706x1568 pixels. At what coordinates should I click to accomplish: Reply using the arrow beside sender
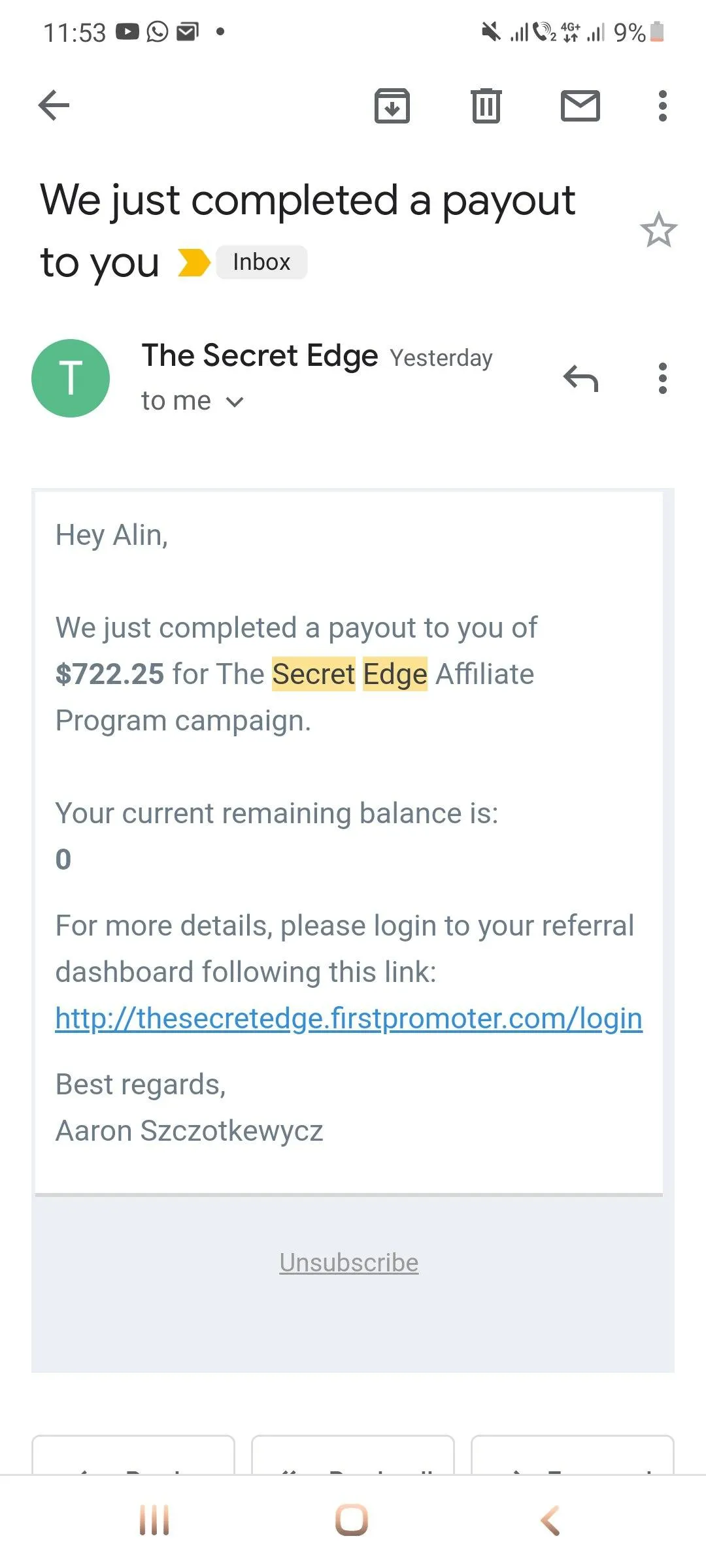click(580, 378)
